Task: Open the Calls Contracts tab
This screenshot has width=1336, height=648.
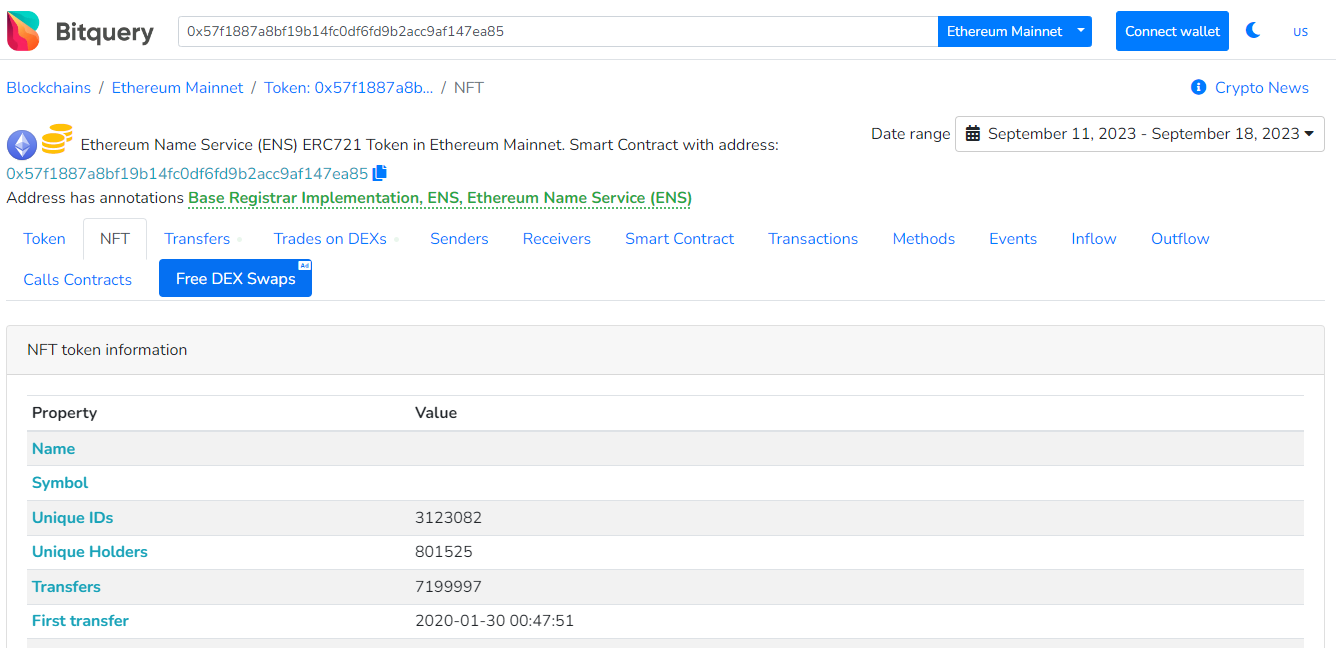Action: click(78, 279)
